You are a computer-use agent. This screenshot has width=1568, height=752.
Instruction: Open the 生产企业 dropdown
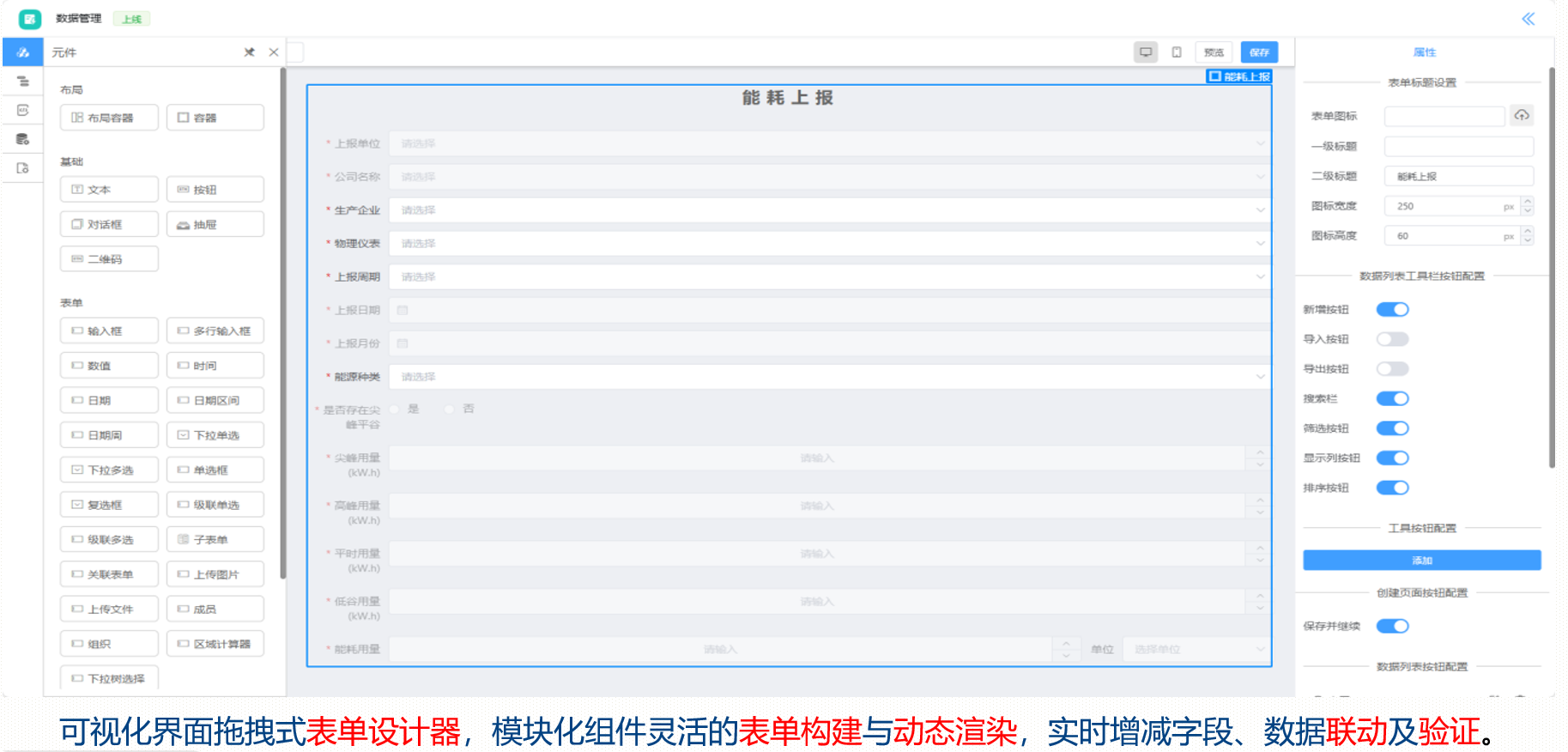[x=830, y=210]
